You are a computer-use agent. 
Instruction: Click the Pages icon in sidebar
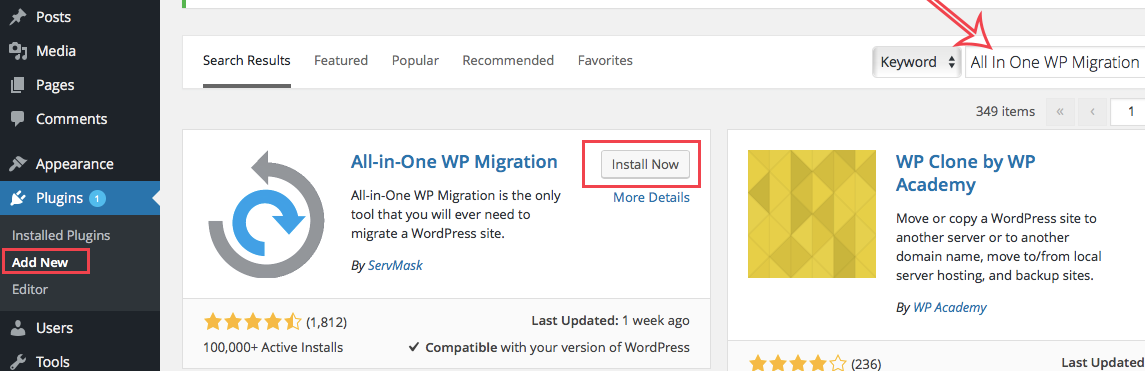pos(18,85)
